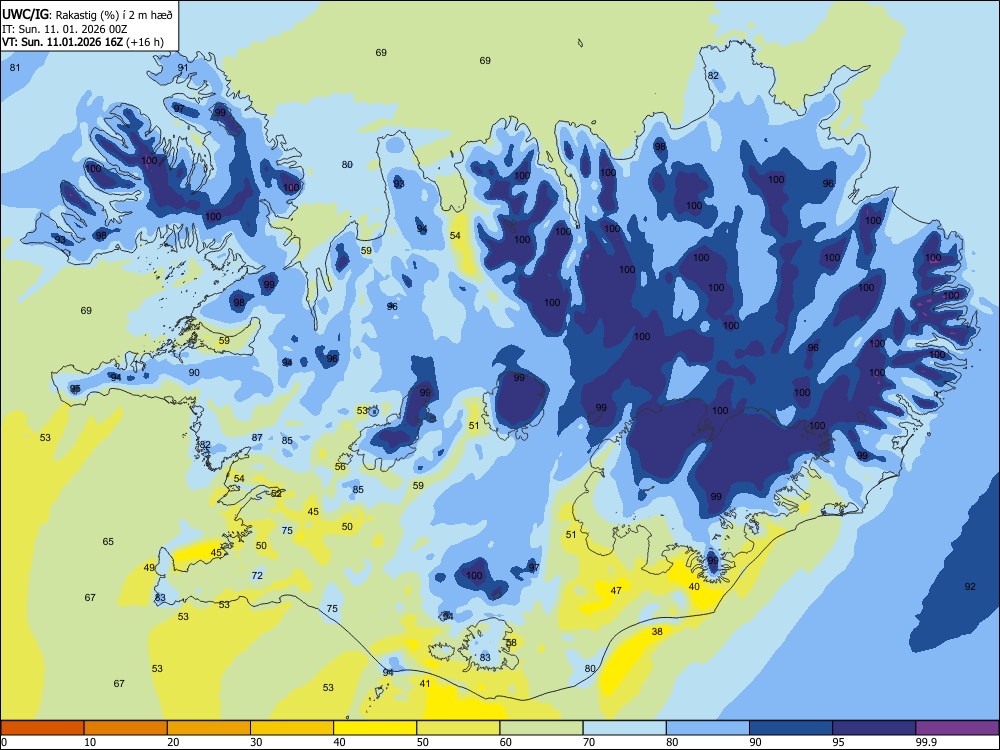Image resolution: width=1000 pixels, height=750 pixels.
Task: Click the '87' humidity value on the map
Action: pos(257,438)
